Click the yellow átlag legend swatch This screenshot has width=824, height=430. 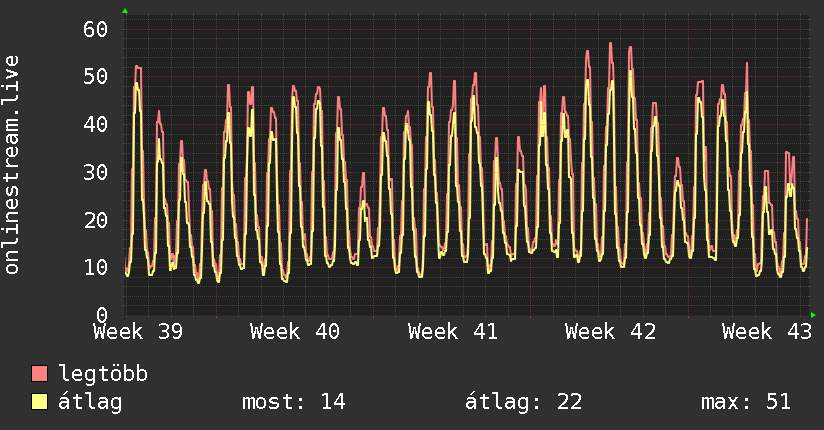39,401
